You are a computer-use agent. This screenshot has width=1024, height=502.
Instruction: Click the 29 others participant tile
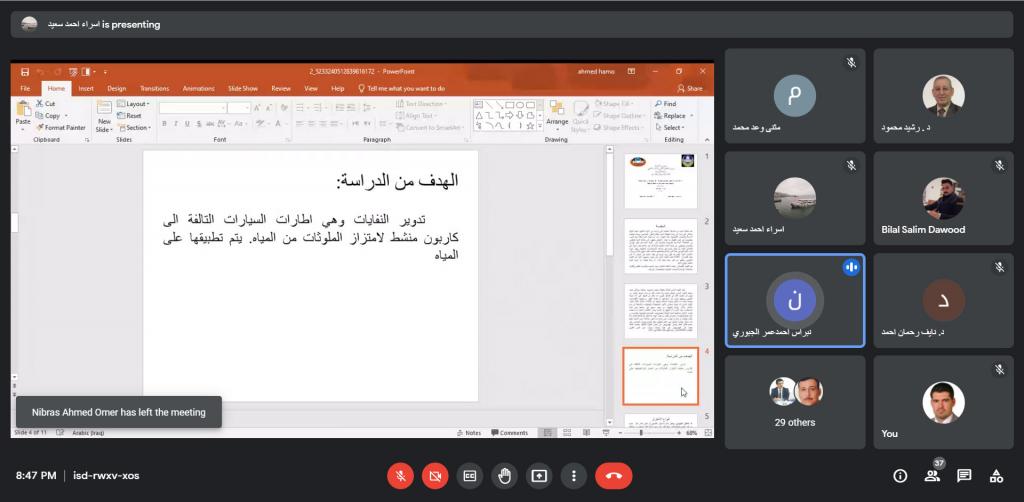point(795,401)
